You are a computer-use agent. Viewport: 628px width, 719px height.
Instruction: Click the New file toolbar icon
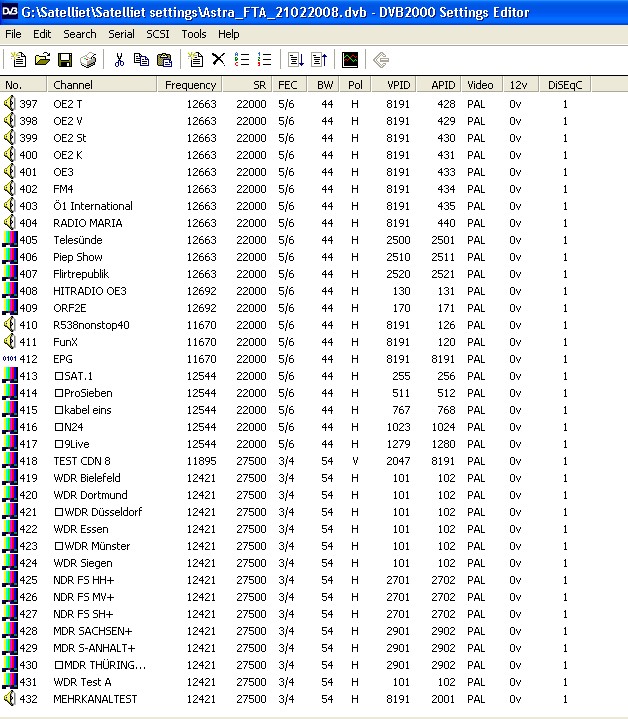click(18, 60)
